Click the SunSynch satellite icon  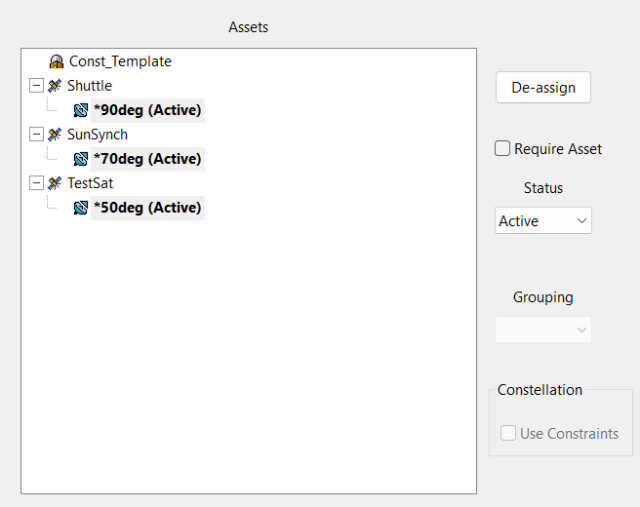pyautogui.click(x=55, y=135)
